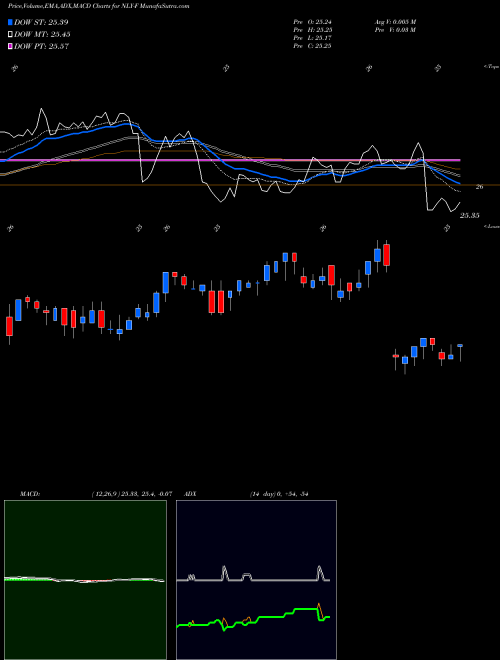Select the 'DOW ST: 25.39' legend label
500x660 pixels.
coord(41,22)
